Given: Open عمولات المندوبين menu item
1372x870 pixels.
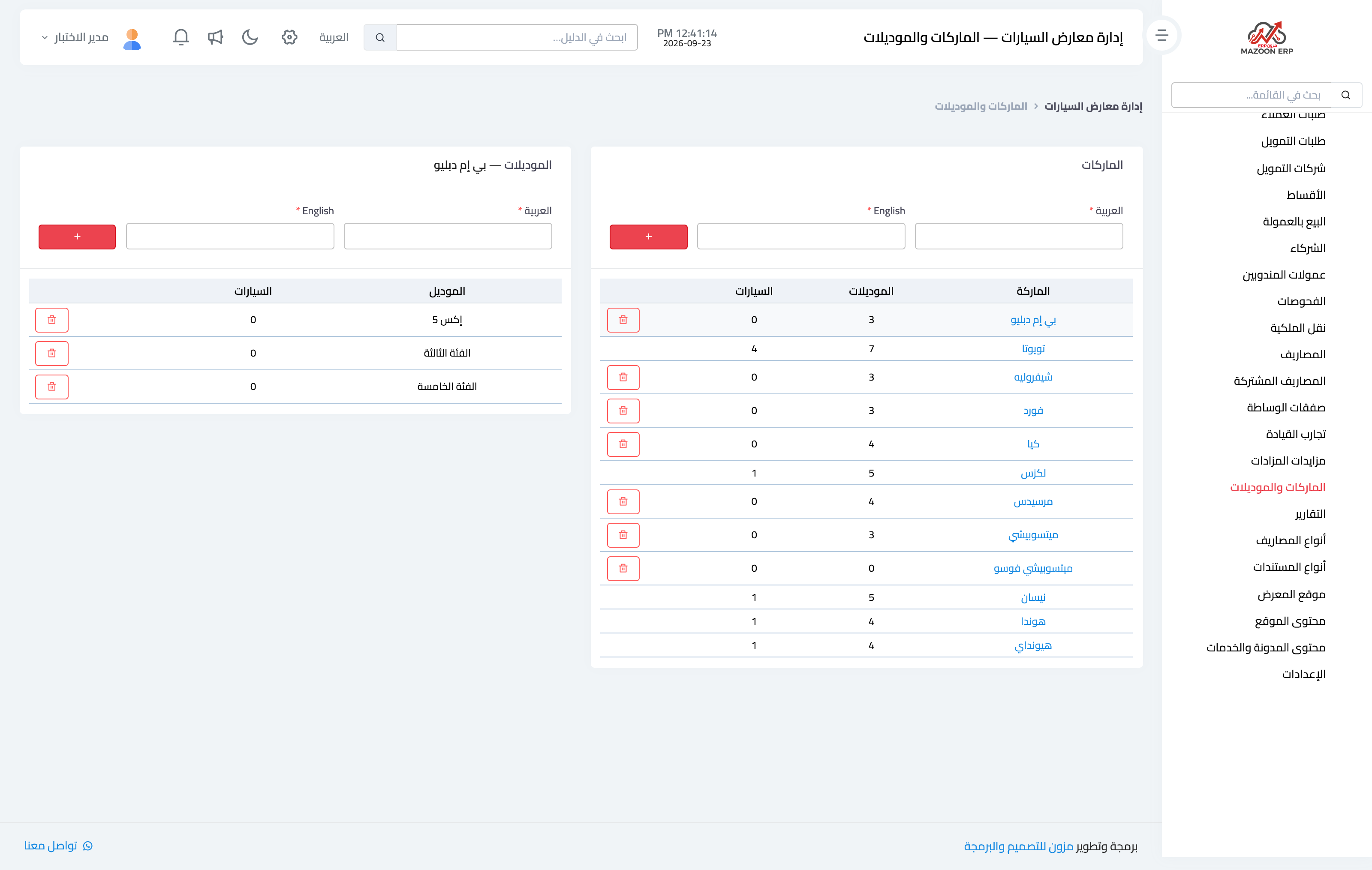Looking at the screenshot, I should pos(1284,275).
